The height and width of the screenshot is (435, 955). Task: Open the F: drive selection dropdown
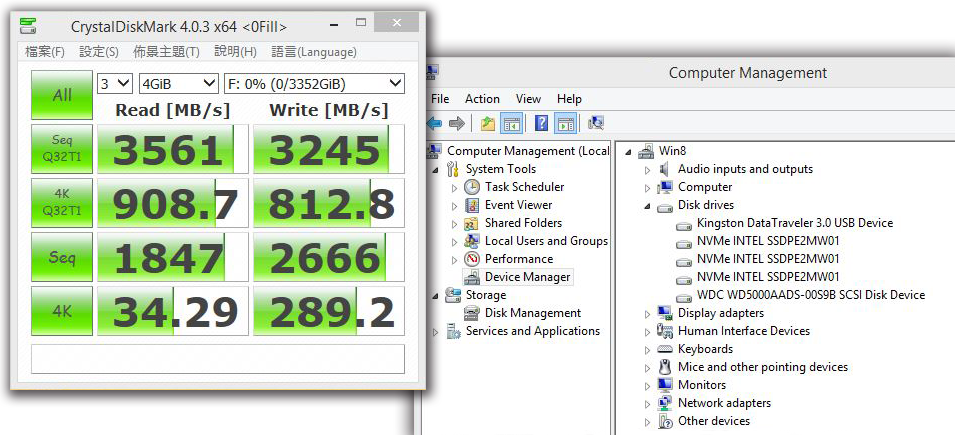[313, 83]
